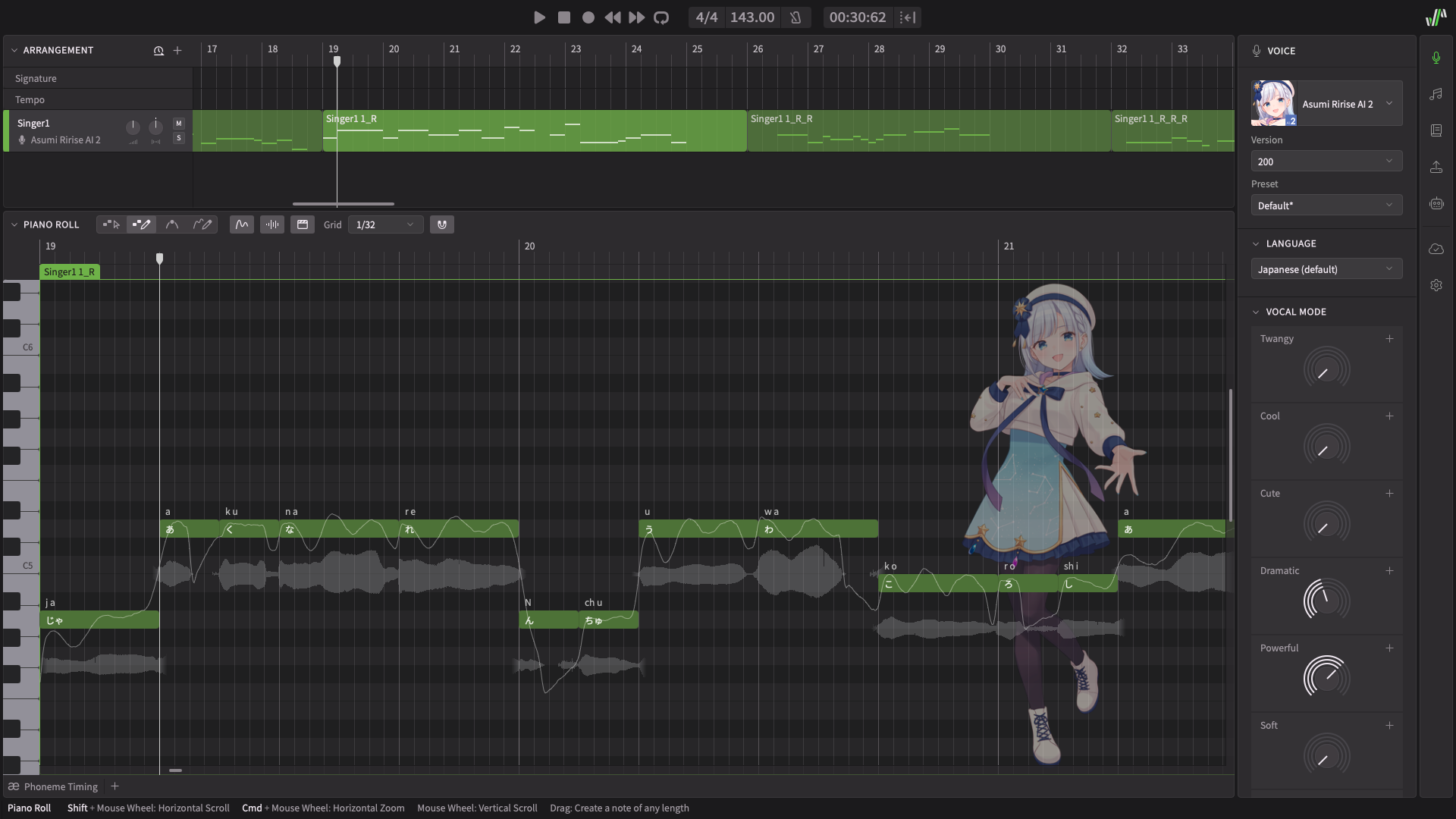Mute the Singer1 track
Viewport: 1456px width, 819px height.
click(x=179, y=123)
